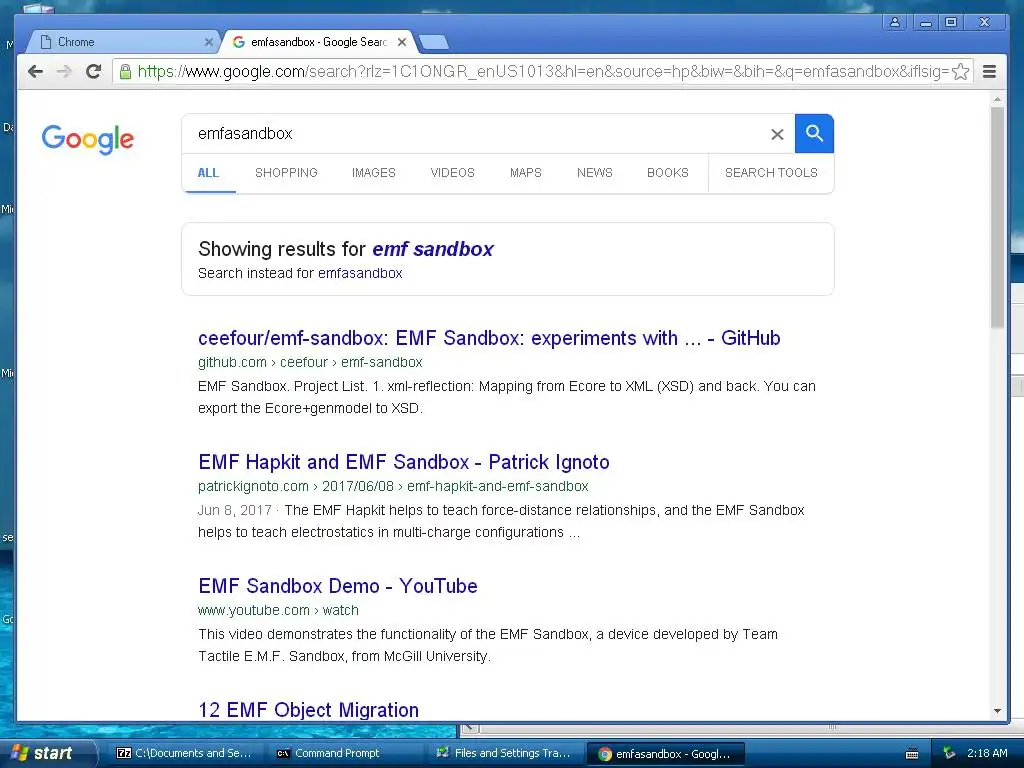Click the keyboard icon near the system tray
The image size is (1024, 768).
pos(912,754)
